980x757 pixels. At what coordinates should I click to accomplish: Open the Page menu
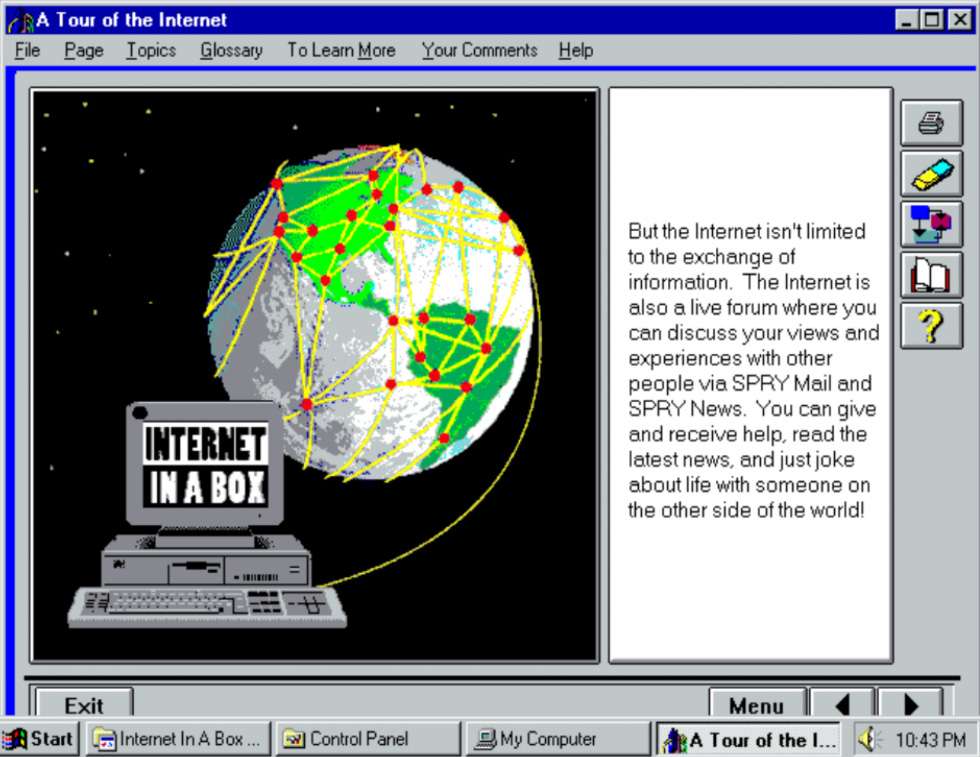[x=84, y=50]
